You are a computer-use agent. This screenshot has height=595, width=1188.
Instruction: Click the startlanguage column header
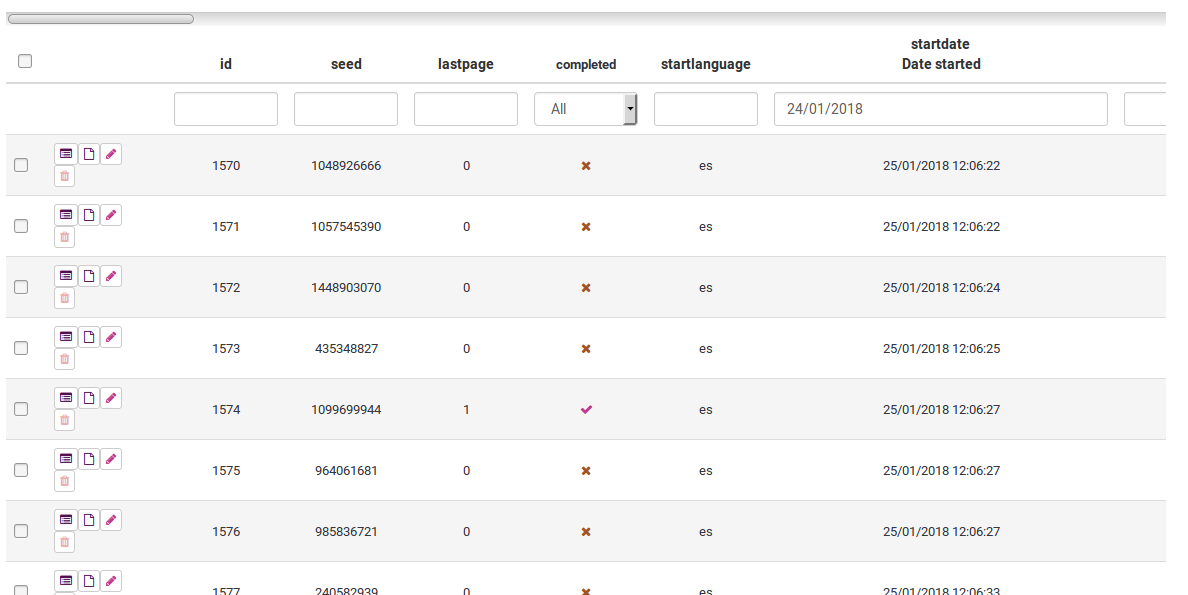click(x=705, y=64)
